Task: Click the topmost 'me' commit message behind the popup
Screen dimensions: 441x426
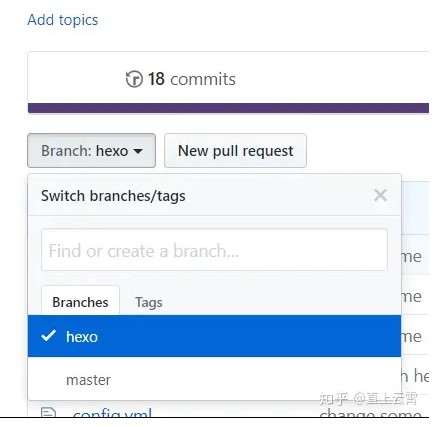Action: tap(412, 257)
